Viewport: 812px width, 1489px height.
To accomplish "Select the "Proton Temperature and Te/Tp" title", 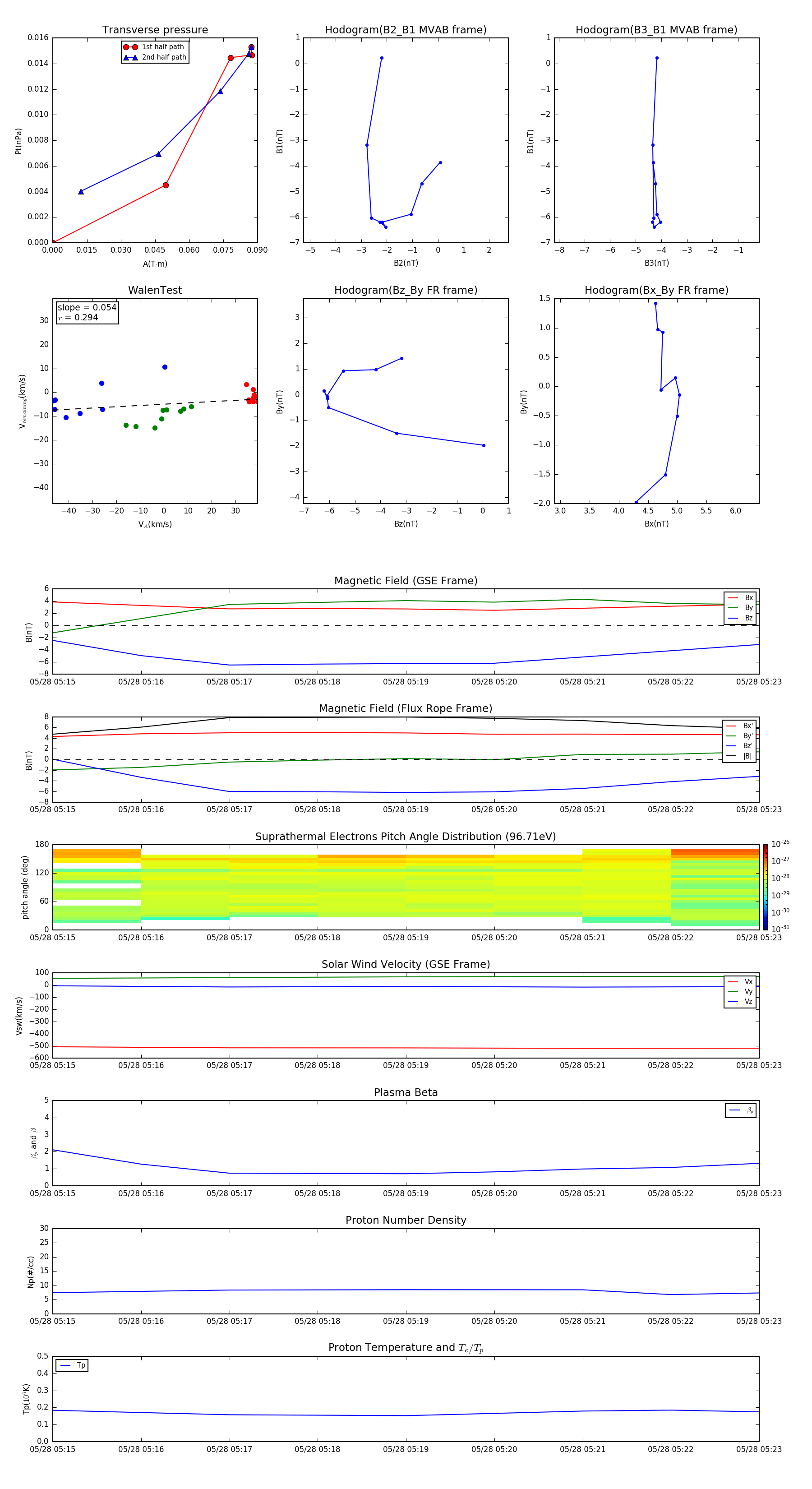I will click(406, 1348).
